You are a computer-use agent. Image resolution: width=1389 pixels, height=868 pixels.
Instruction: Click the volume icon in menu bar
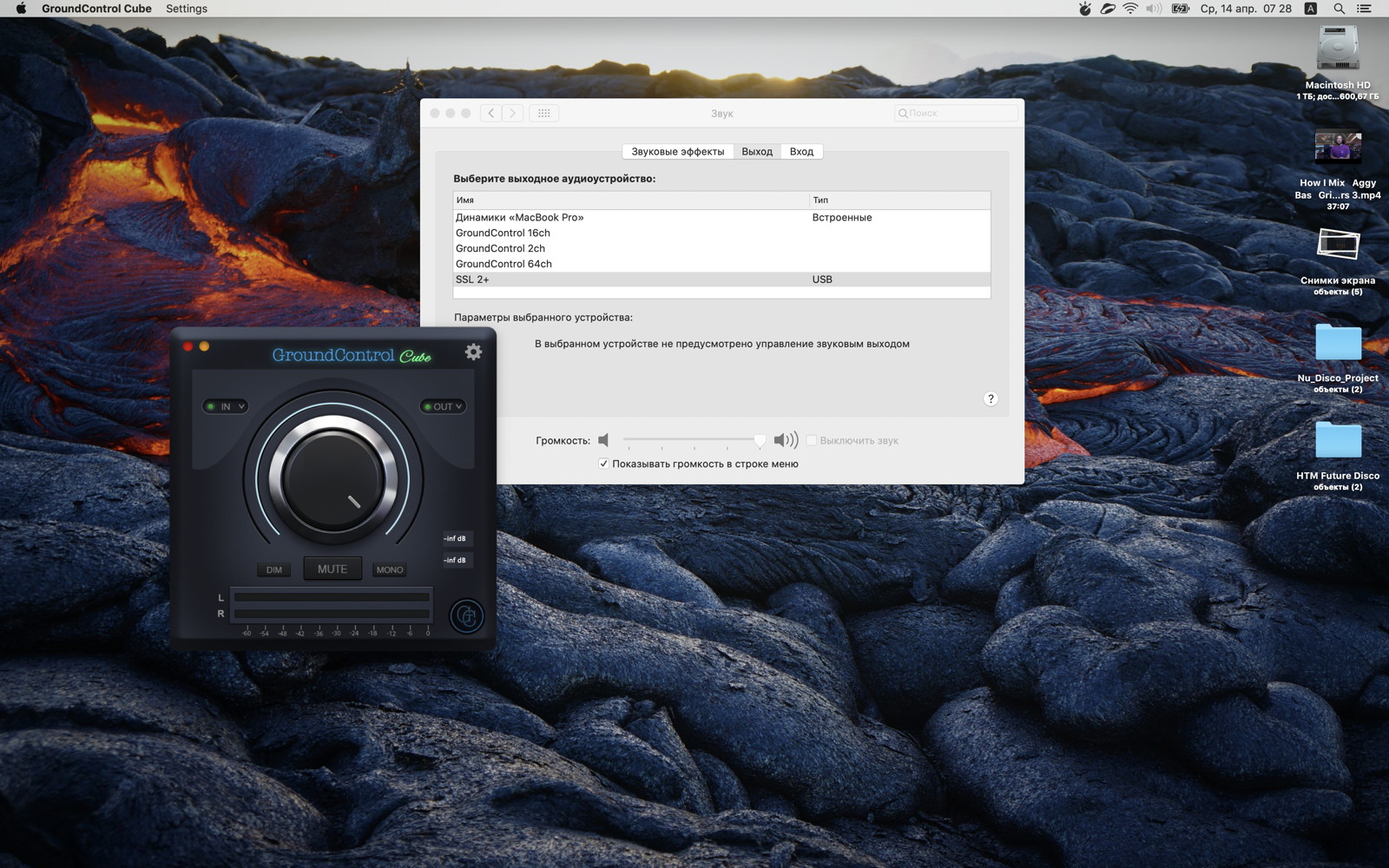click(1154, 9)
